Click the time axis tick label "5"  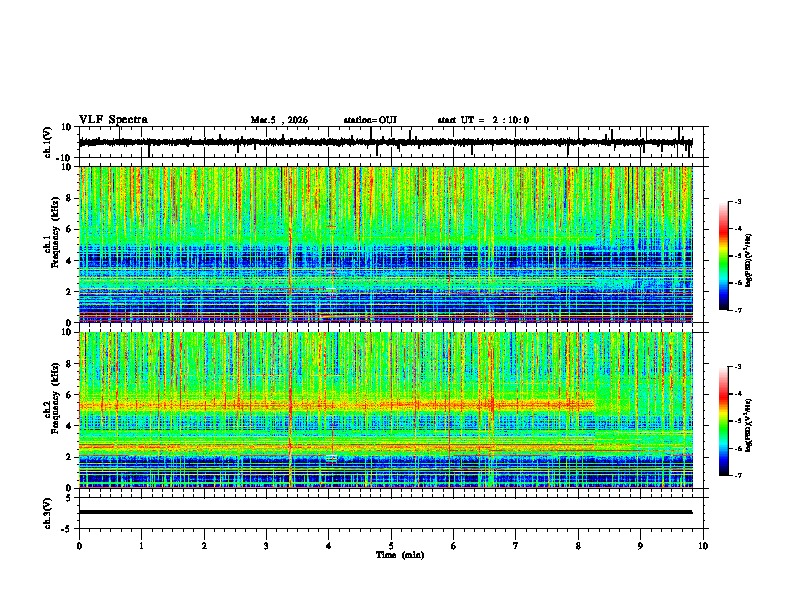pyautogui.click(x=391, y=546)
